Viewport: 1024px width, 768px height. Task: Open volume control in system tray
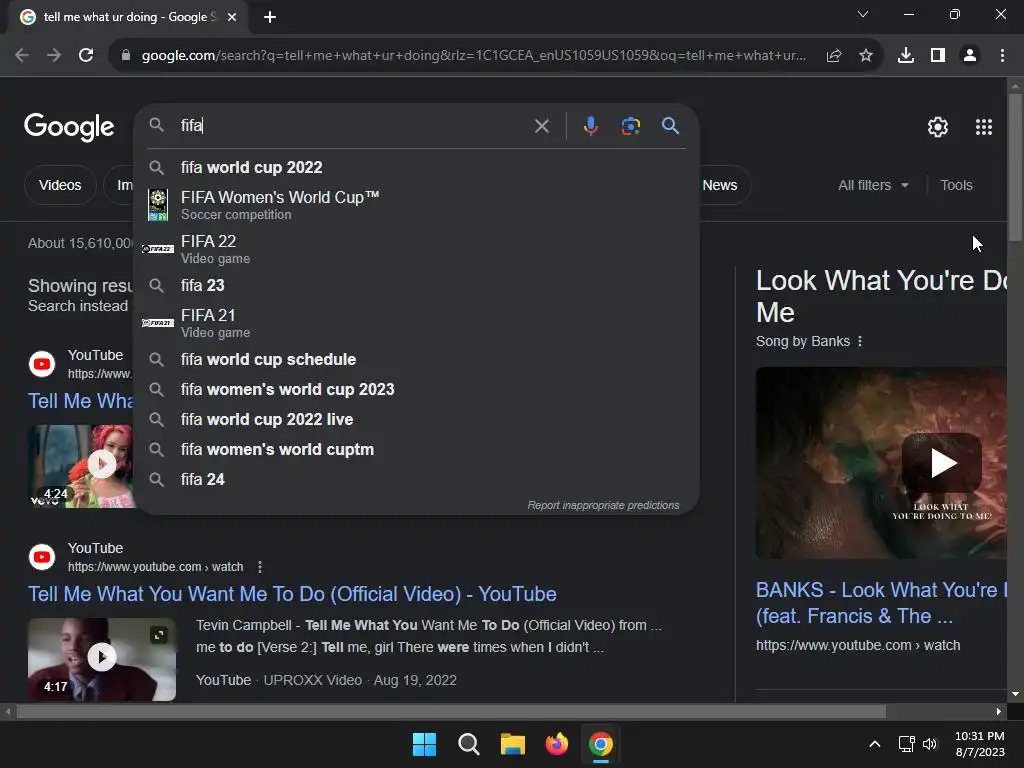(930, 744)
